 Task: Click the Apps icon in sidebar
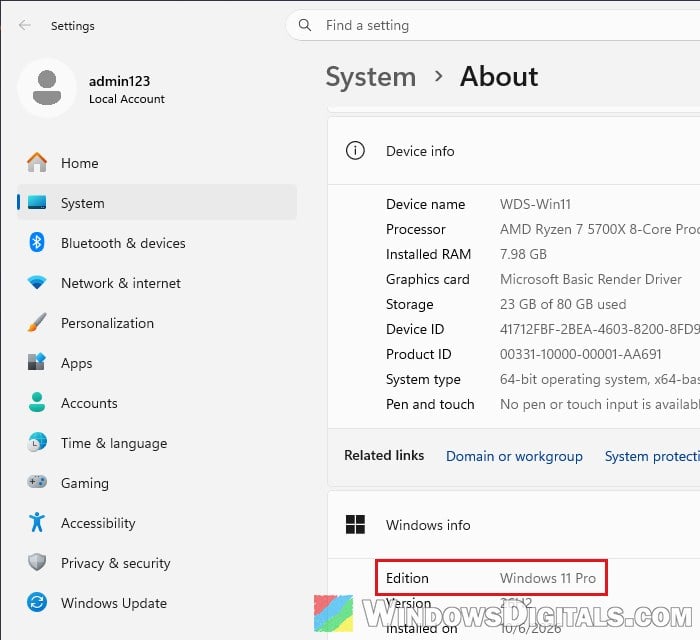37,362
